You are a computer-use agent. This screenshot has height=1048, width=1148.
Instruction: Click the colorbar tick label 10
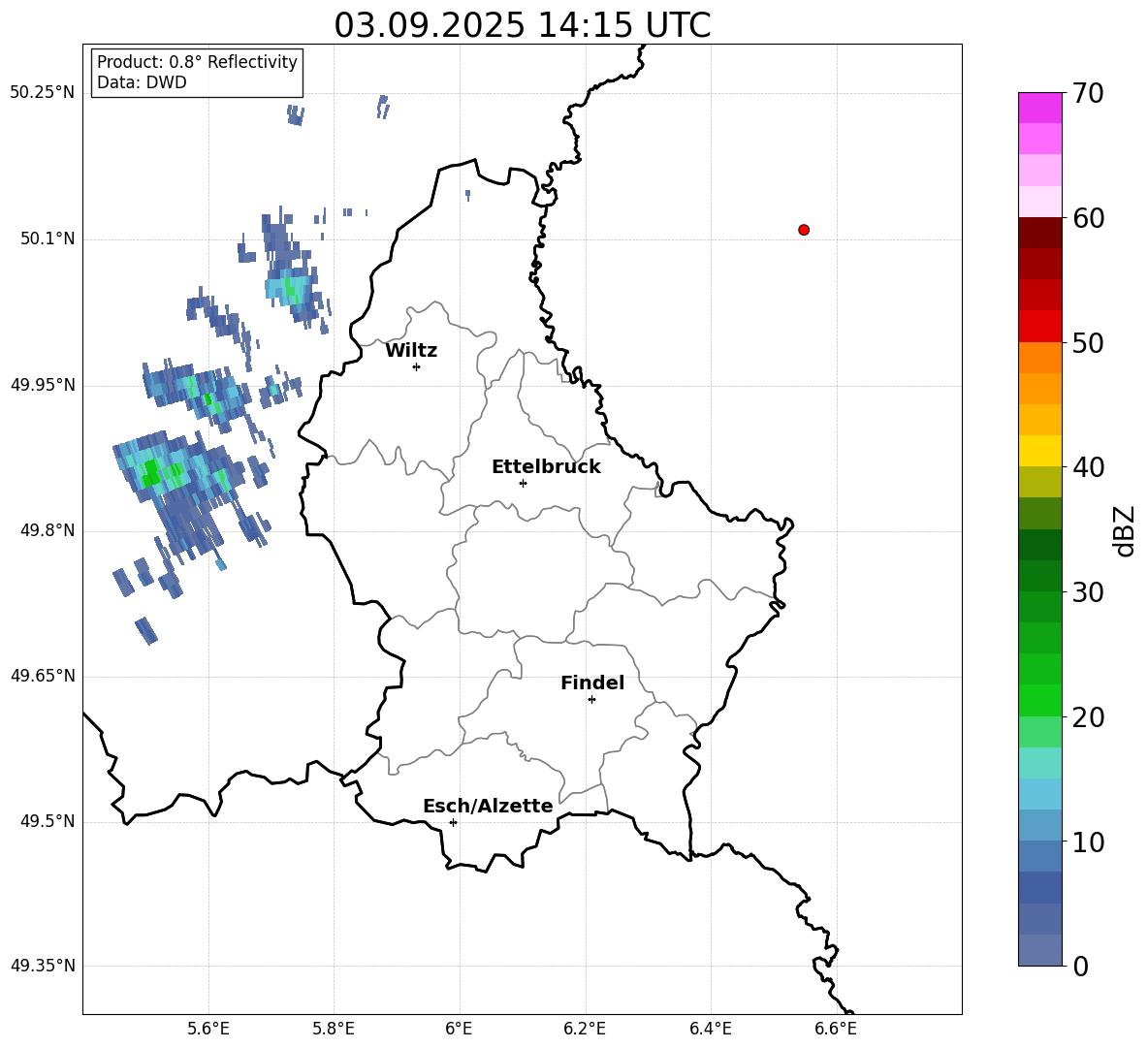[x=1089, y=842]
